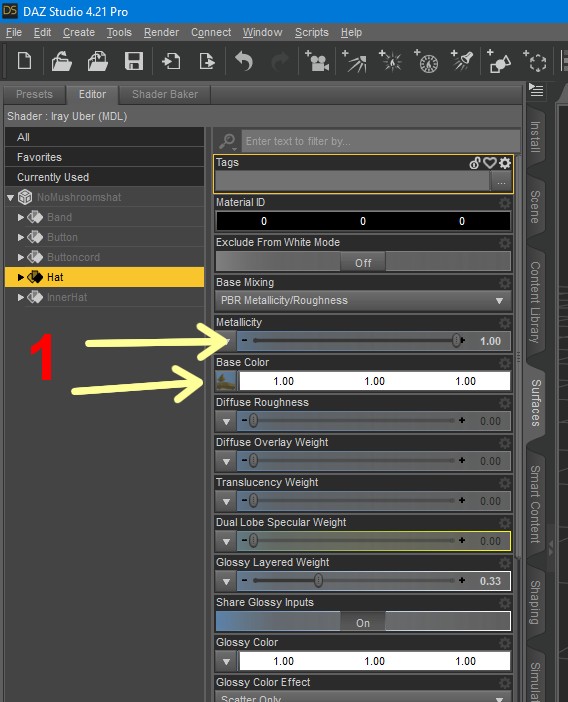Open the Content Library side tab
This screenshot has width=568, height=702.
click(x=535, y=302)
